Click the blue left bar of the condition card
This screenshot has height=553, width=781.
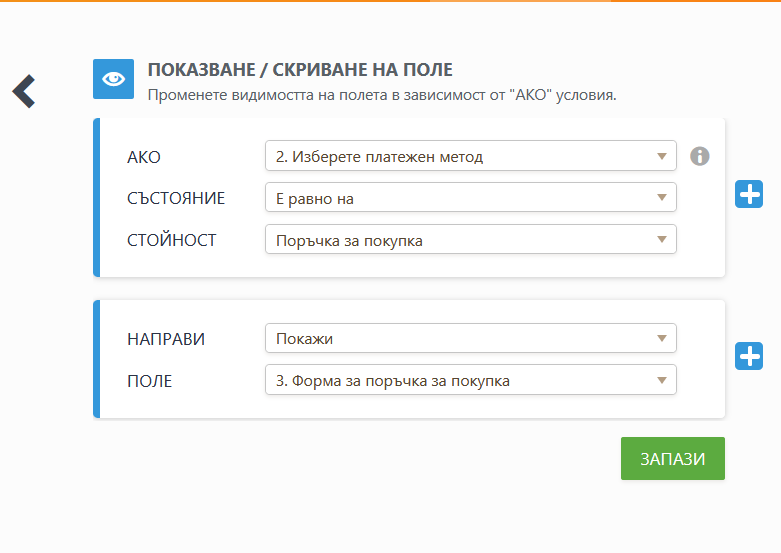pos(97,197)
